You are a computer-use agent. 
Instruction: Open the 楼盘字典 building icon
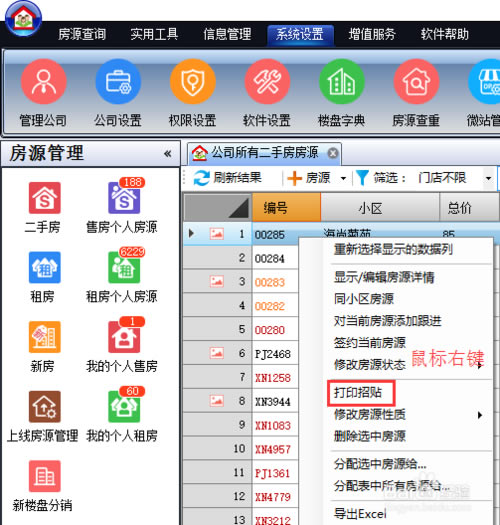click(x=342, y=81)
